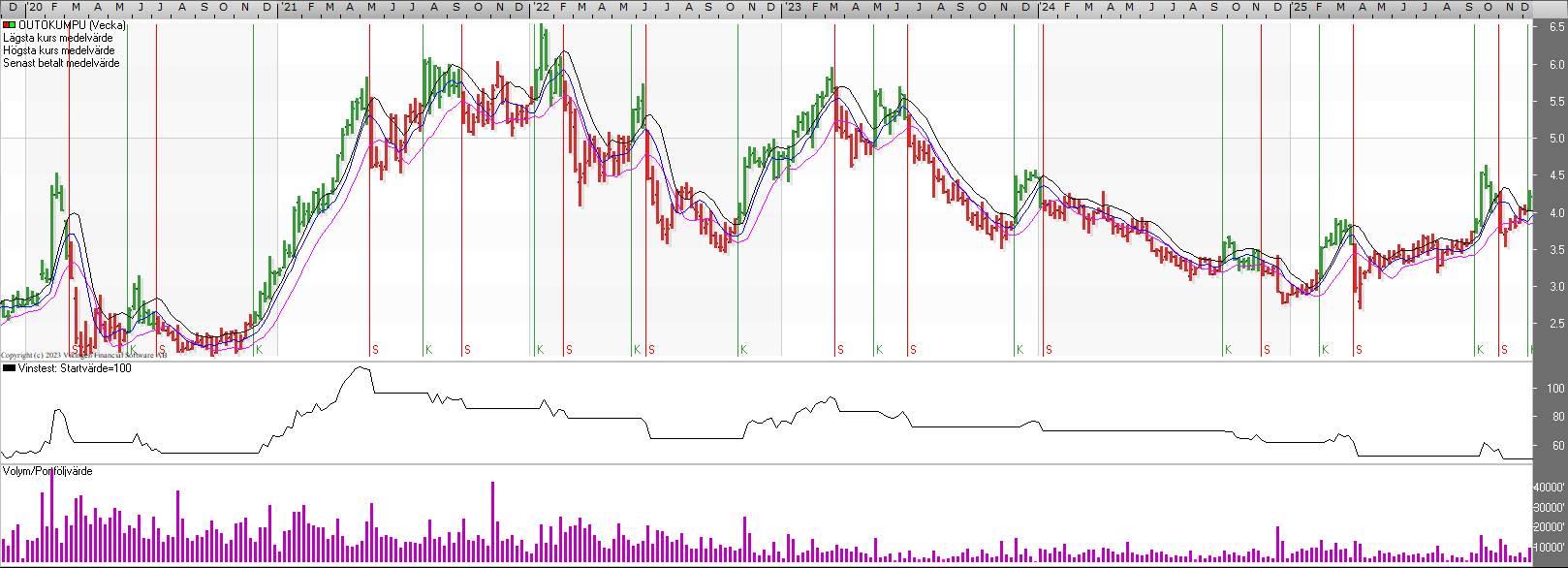Click the '21 year marker on timeline
Image resolution: width=1568 pixels, height=568 pixels.
point(289,8)
